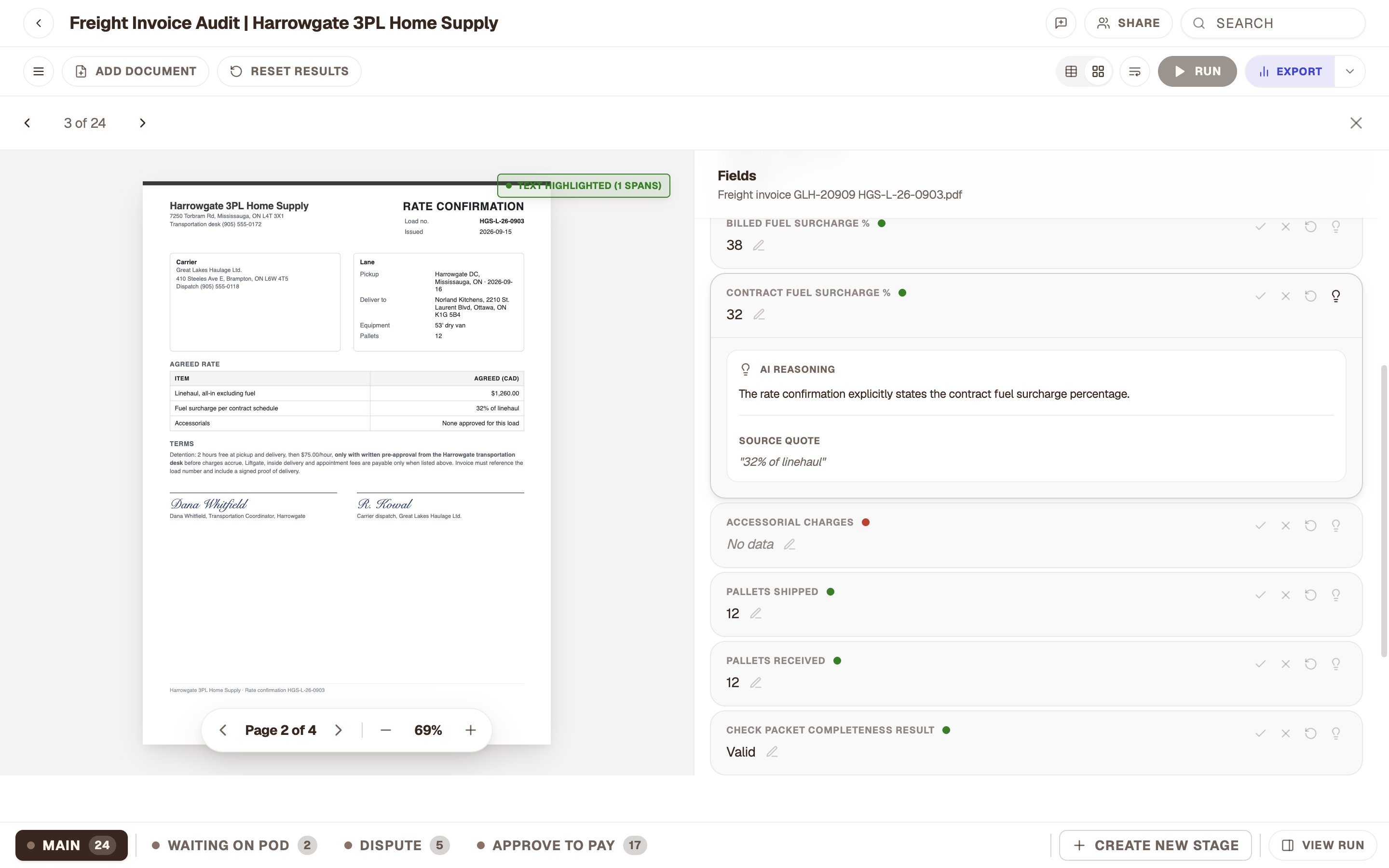Show AI reasoning for Pallets Received

coord(1335,664)
